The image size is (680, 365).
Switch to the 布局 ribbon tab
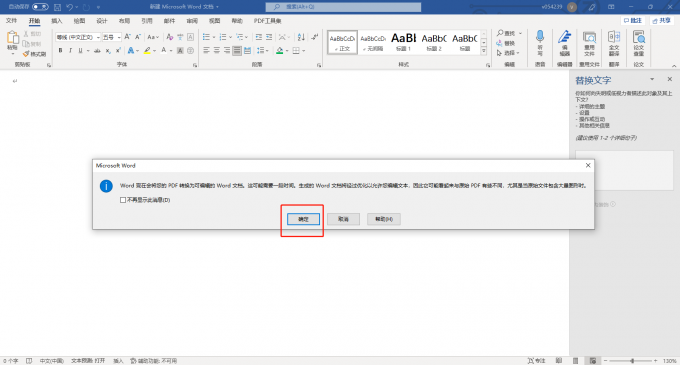pos(124,21)
